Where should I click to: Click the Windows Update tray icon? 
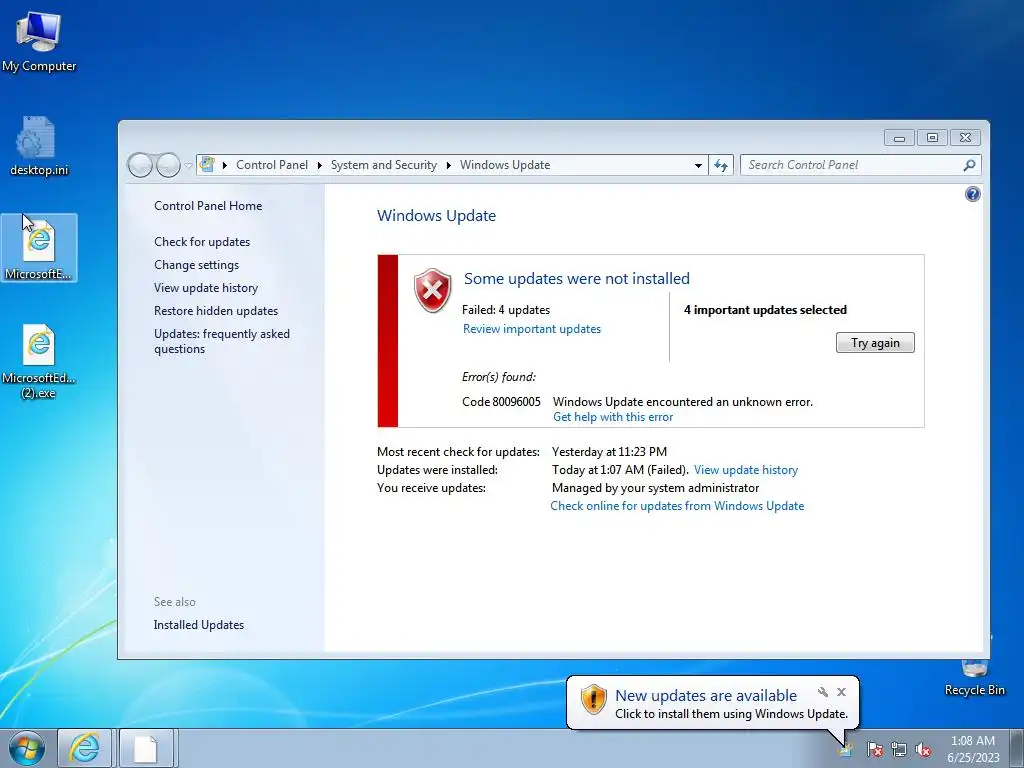tap(846, 748)
